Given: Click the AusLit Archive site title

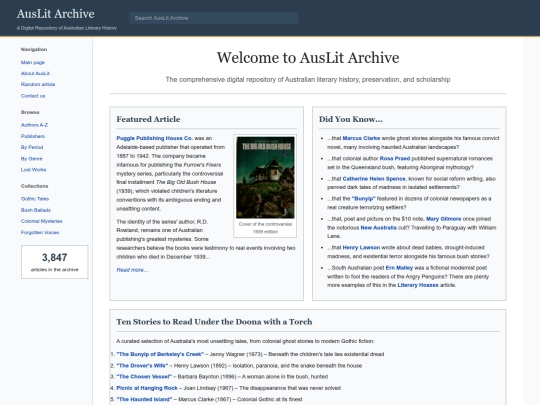Looking at the screenshot, I should pos(55,14).
